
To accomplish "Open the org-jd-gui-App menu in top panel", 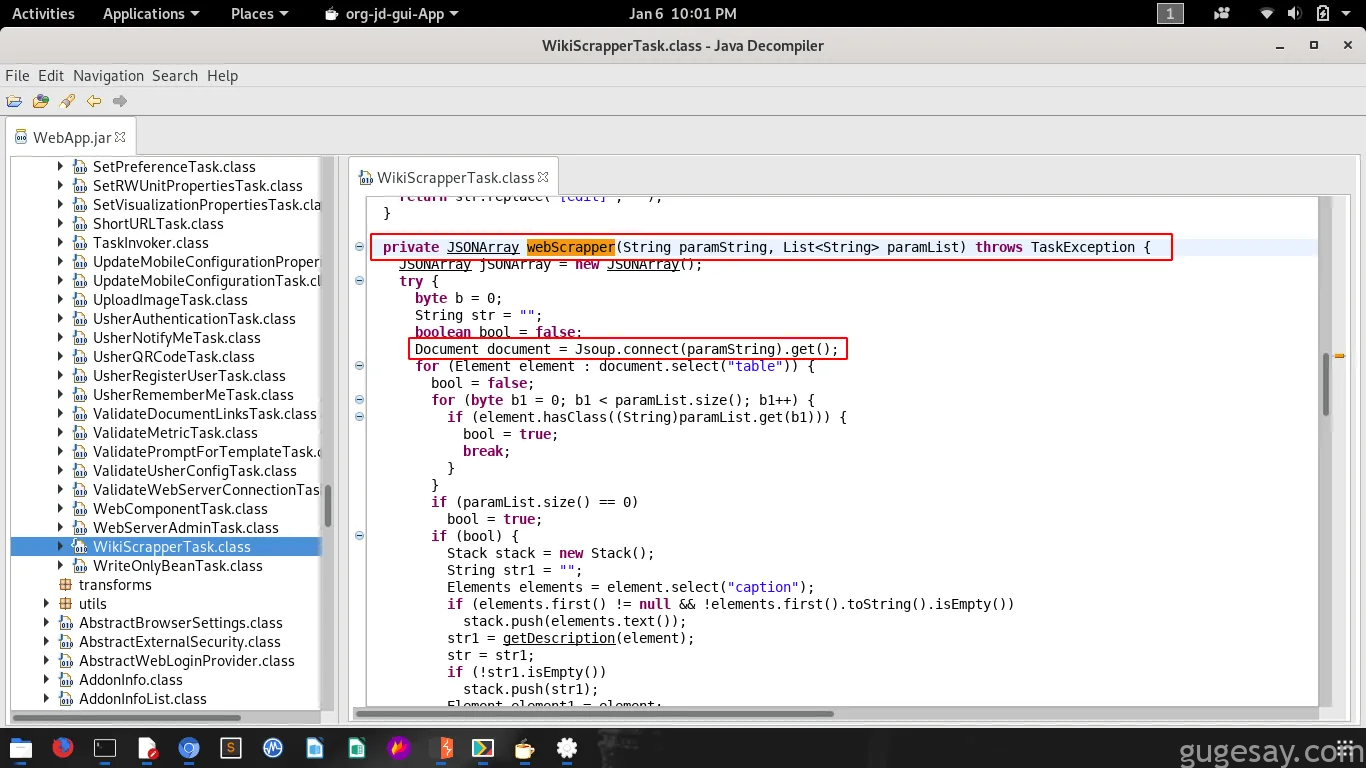I will pos(392,14).
